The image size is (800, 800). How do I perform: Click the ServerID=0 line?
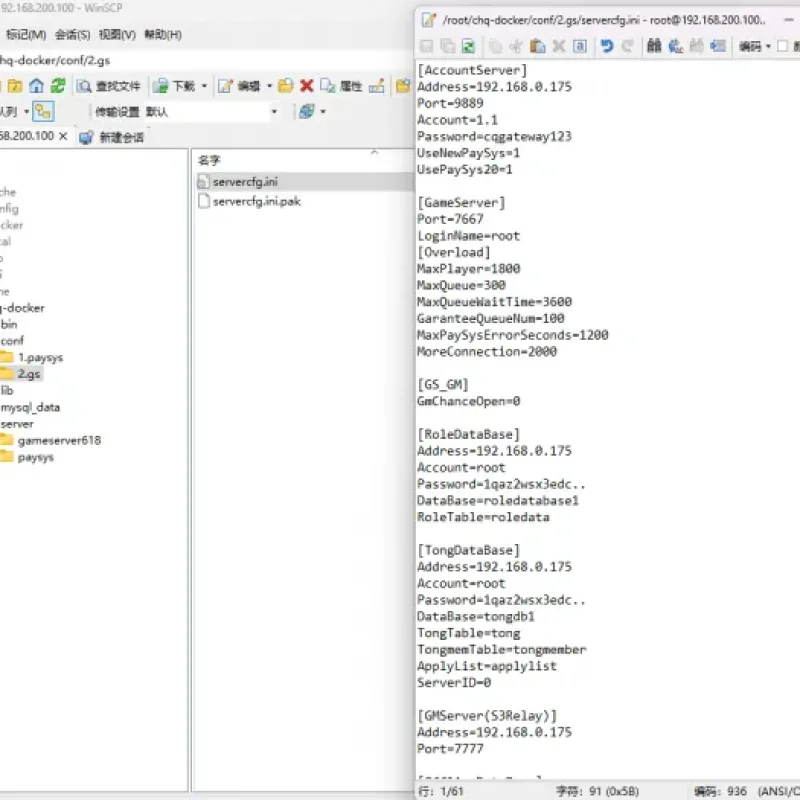tap(454, 683)
